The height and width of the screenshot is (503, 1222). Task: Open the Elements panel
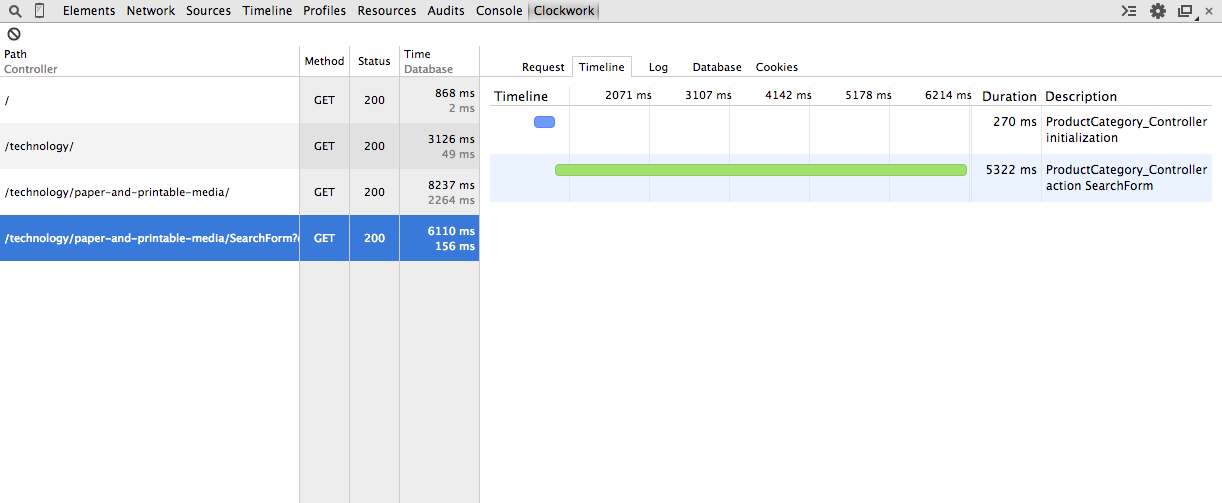(x=88, y=11)
